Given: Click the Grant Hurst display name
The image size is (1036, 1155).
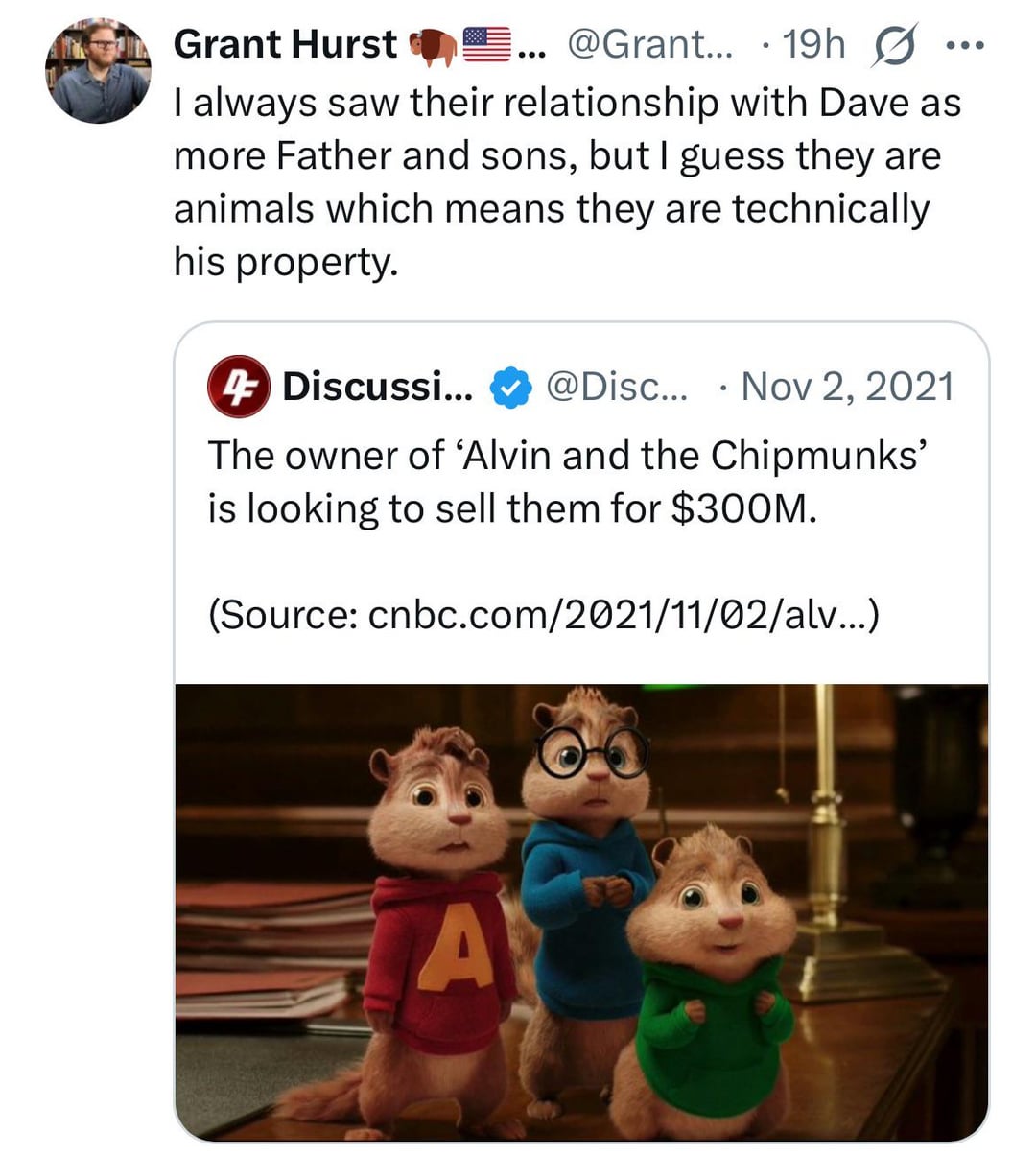Looking at the screenshot, I should [285, 44].
